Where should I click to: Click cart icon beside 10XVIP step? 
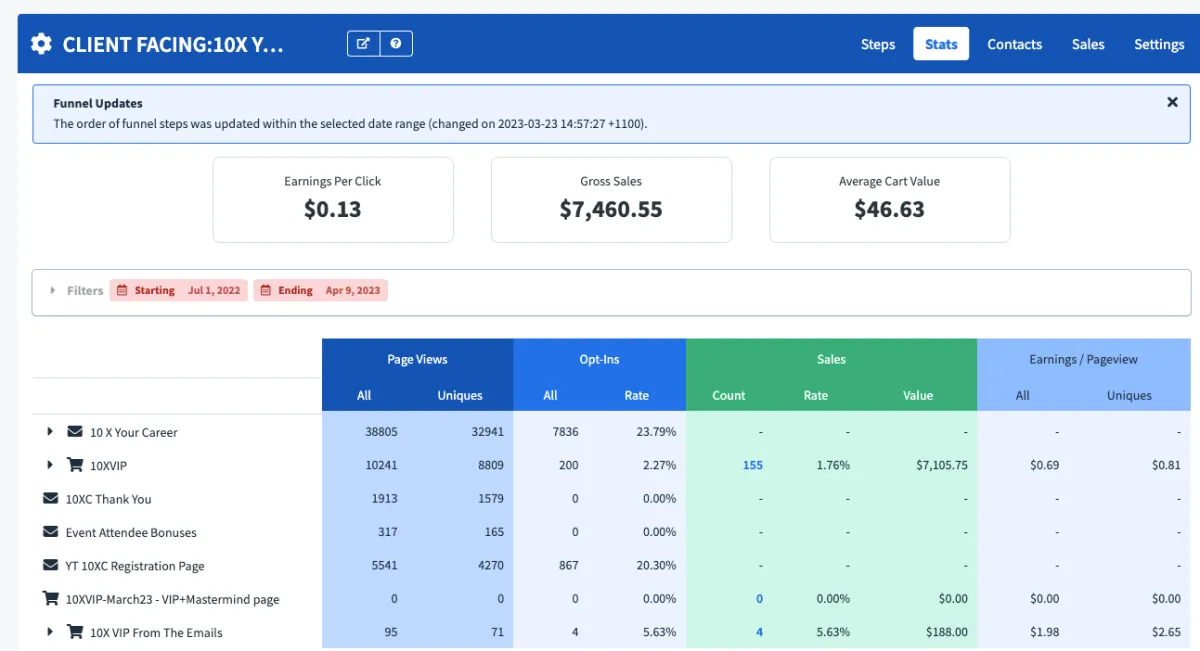(x=75, y=465)
